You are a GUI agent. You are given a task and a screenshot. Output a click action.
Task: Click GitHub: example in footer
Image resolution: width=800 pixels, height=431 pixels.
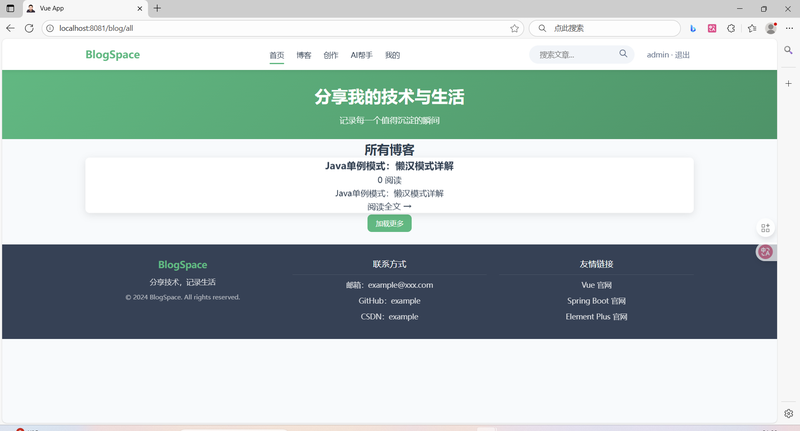pyautogui.click(x=389, y=301)
